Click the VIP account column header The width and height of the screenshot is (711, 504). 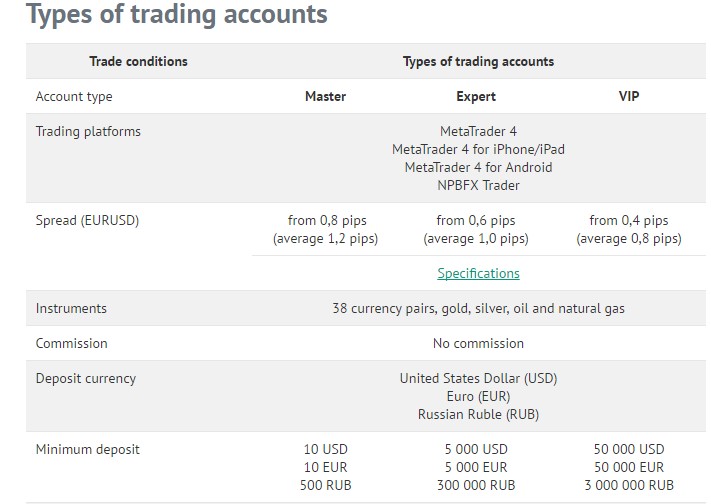[629, 96]
